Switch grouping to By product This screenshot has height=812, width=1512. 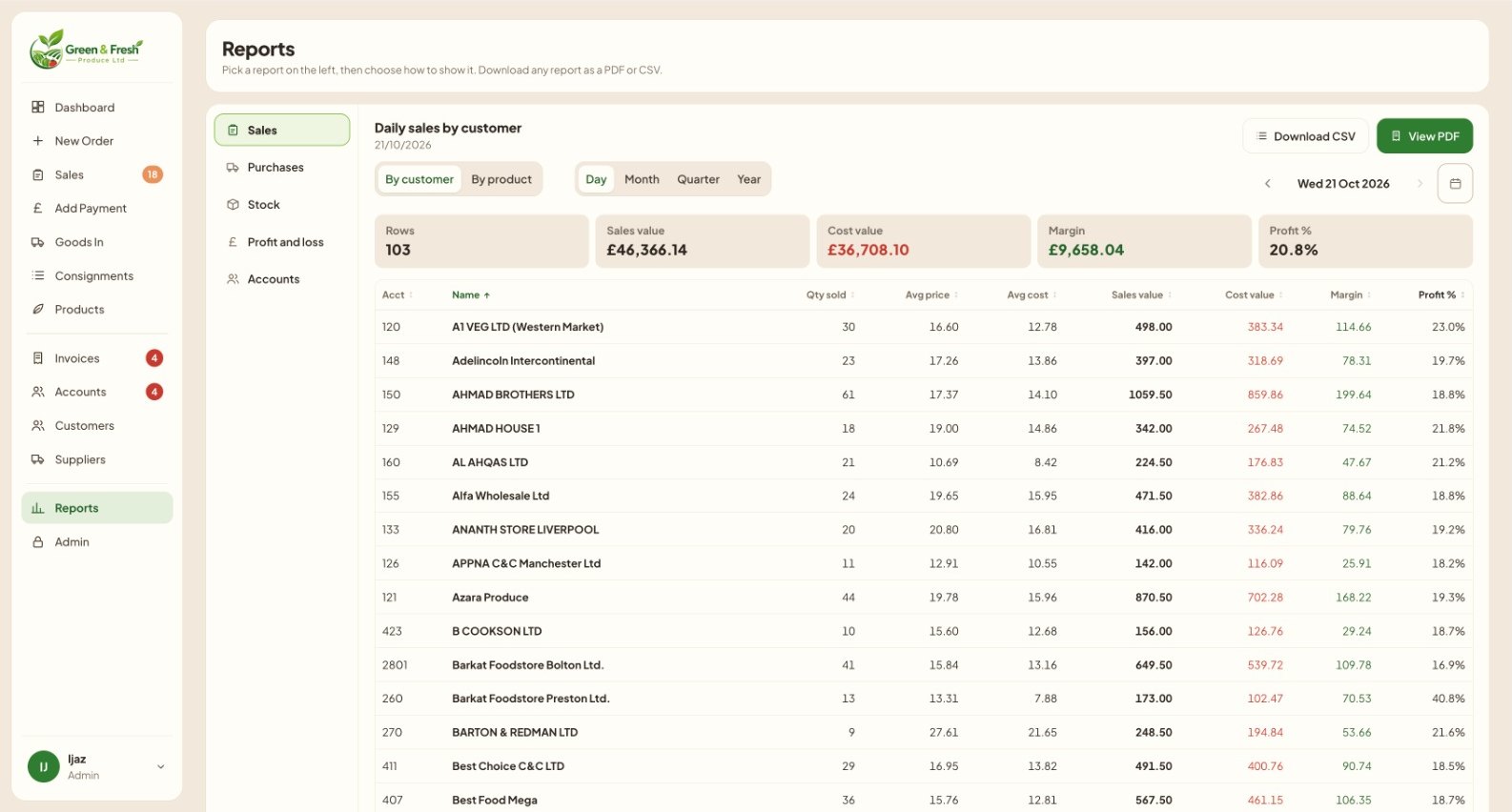(501, 179)
